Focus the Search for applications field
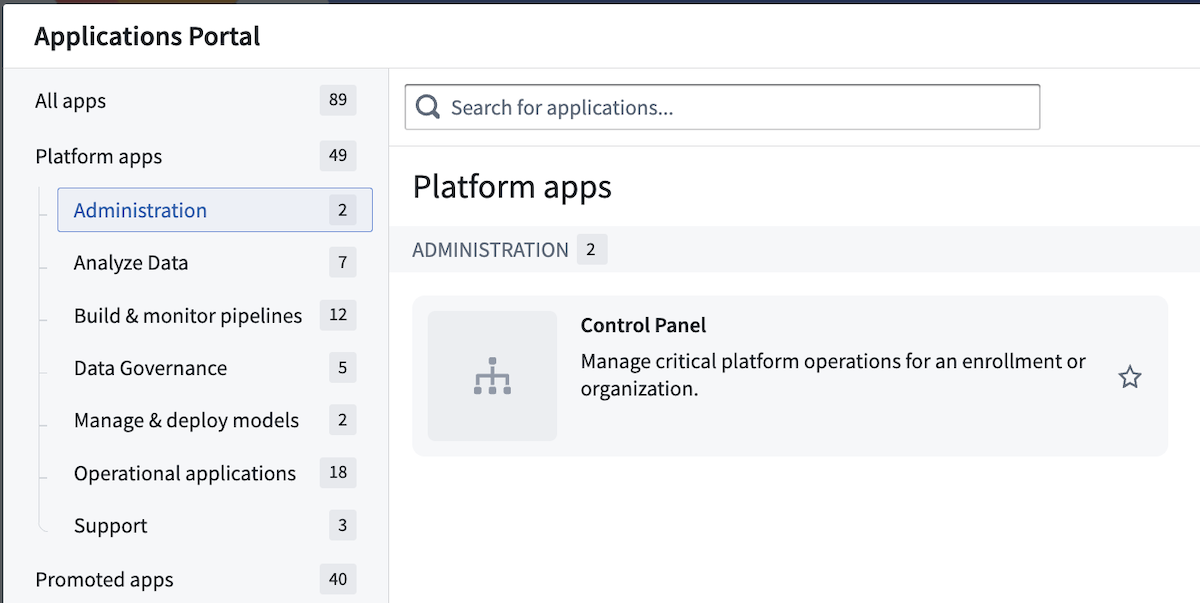This screenshot has height=603, width=1200. click(x=722, y=107)
